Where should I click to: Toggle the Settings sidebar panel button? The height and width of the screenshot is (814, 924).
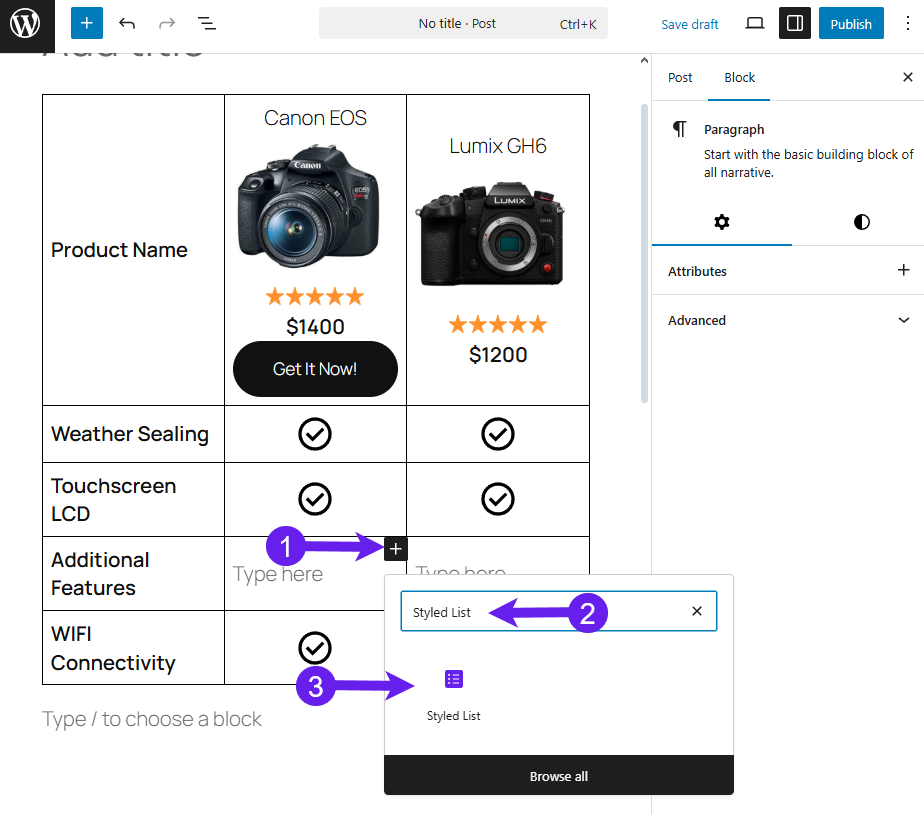795,23
